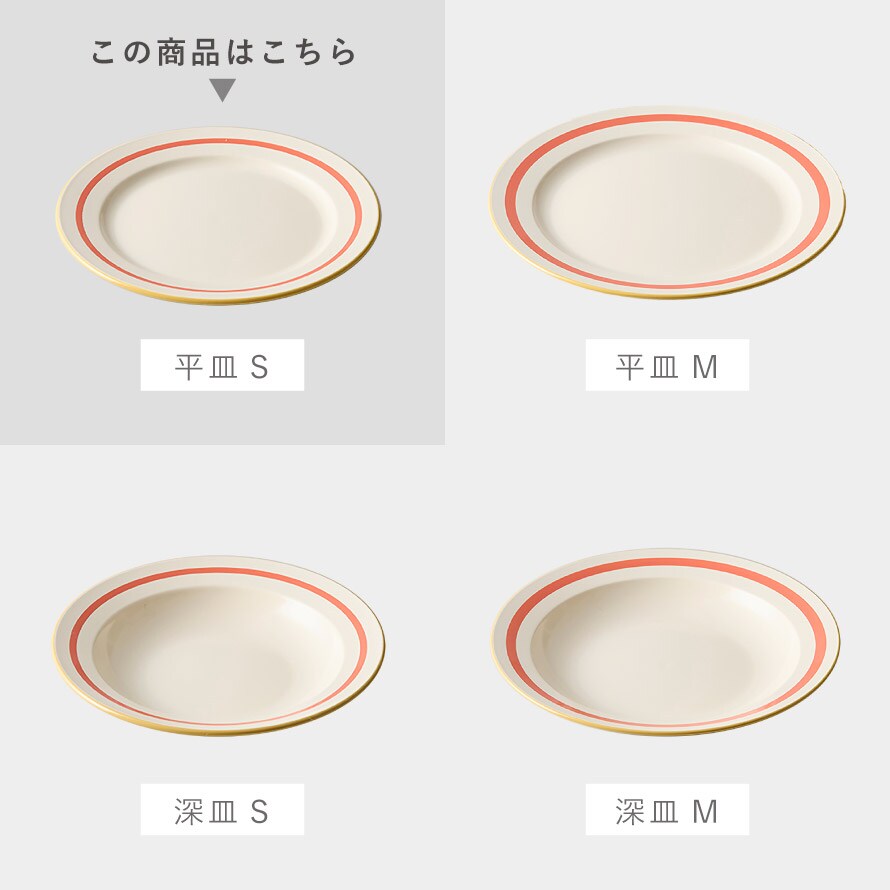
Task: Click the yellow rim of 平皿 S plate
Action: pos(219,299)
